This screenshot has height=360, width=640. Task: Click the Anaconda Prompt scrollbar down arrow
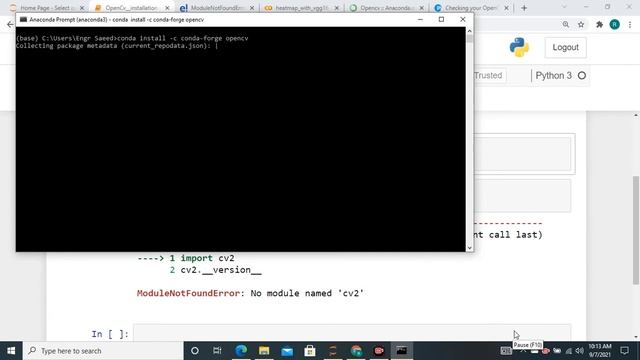point(469,247)
